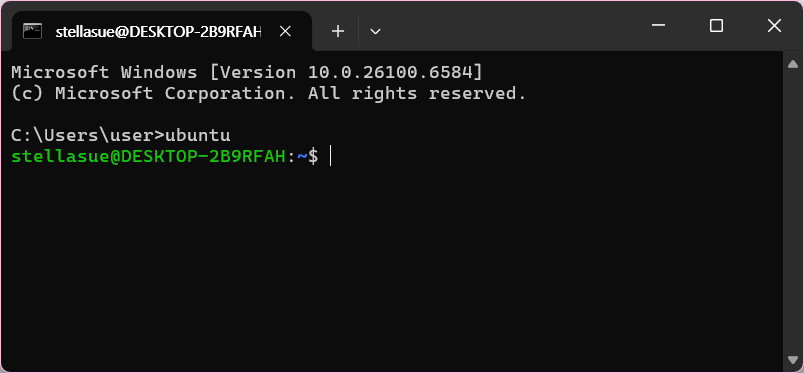The image size is (804, 373).
Task: Click the Microsoft Corporation copyright line
Action: tap(269, 93)
